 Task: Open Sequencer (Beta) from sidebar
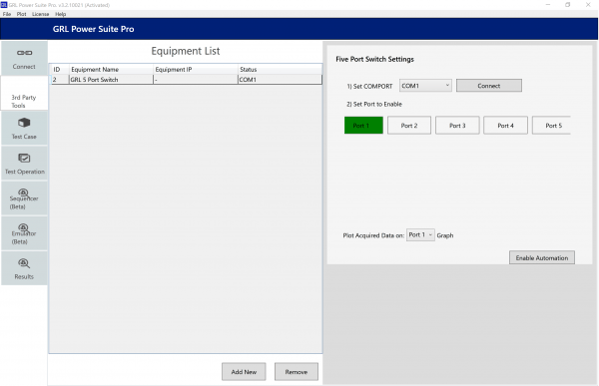[24, 198]
